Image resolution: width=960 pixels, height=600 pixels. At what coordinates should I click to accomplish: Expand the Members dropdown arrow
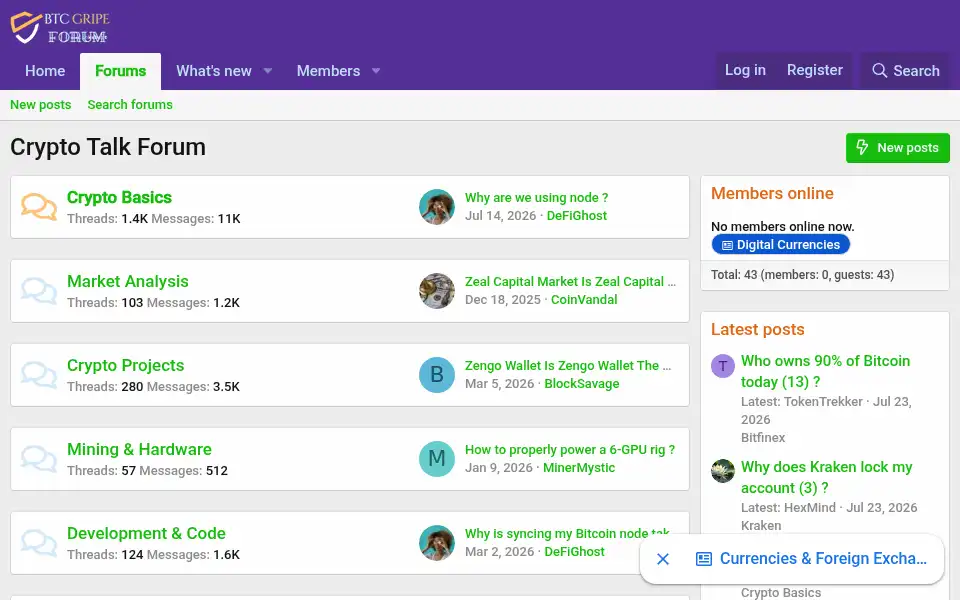(376, 71)
